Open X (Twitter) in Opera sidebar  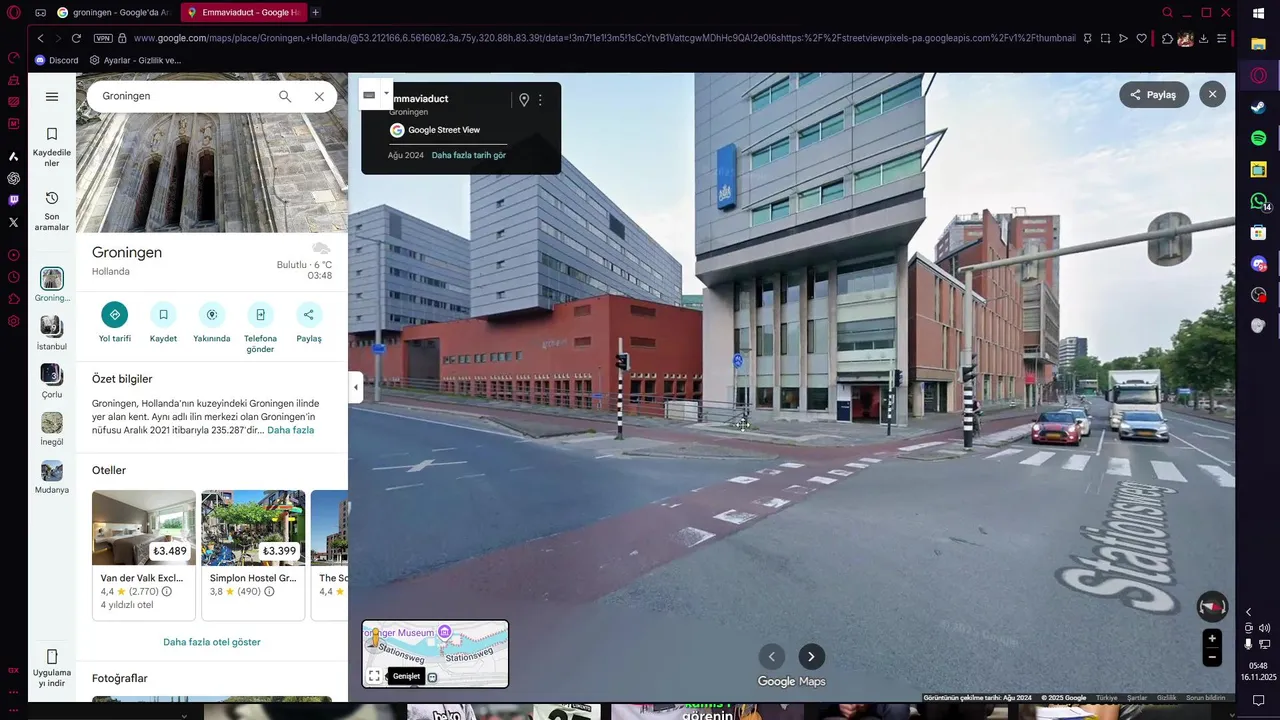pyautogui.click(x=13, y=222)
